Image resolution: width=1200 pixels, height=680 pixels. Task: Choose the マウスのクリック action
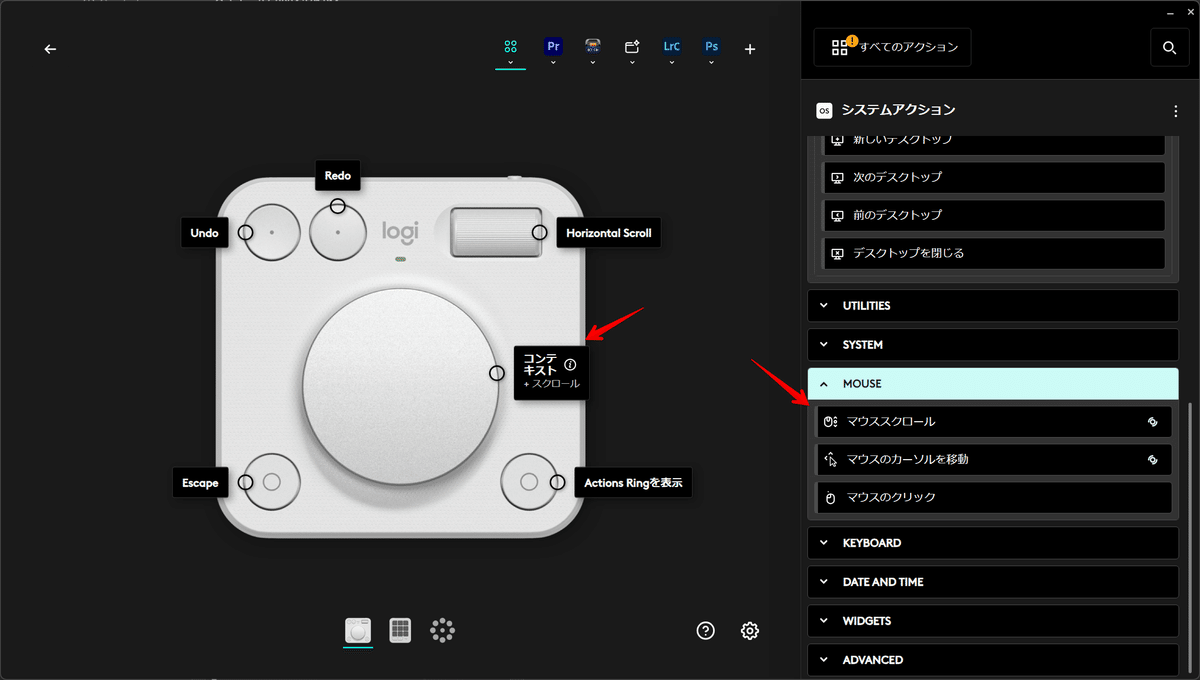[994, 498]
